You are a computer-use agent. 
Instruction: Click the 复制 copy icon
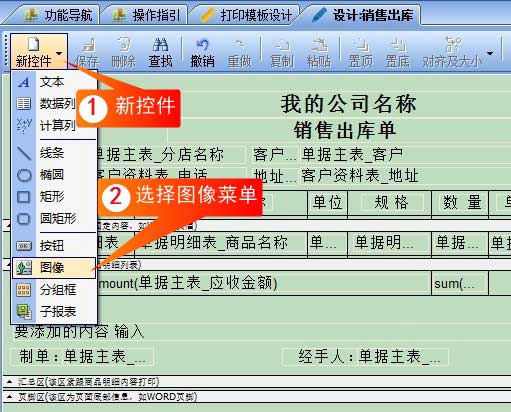(x=282, y=53)
